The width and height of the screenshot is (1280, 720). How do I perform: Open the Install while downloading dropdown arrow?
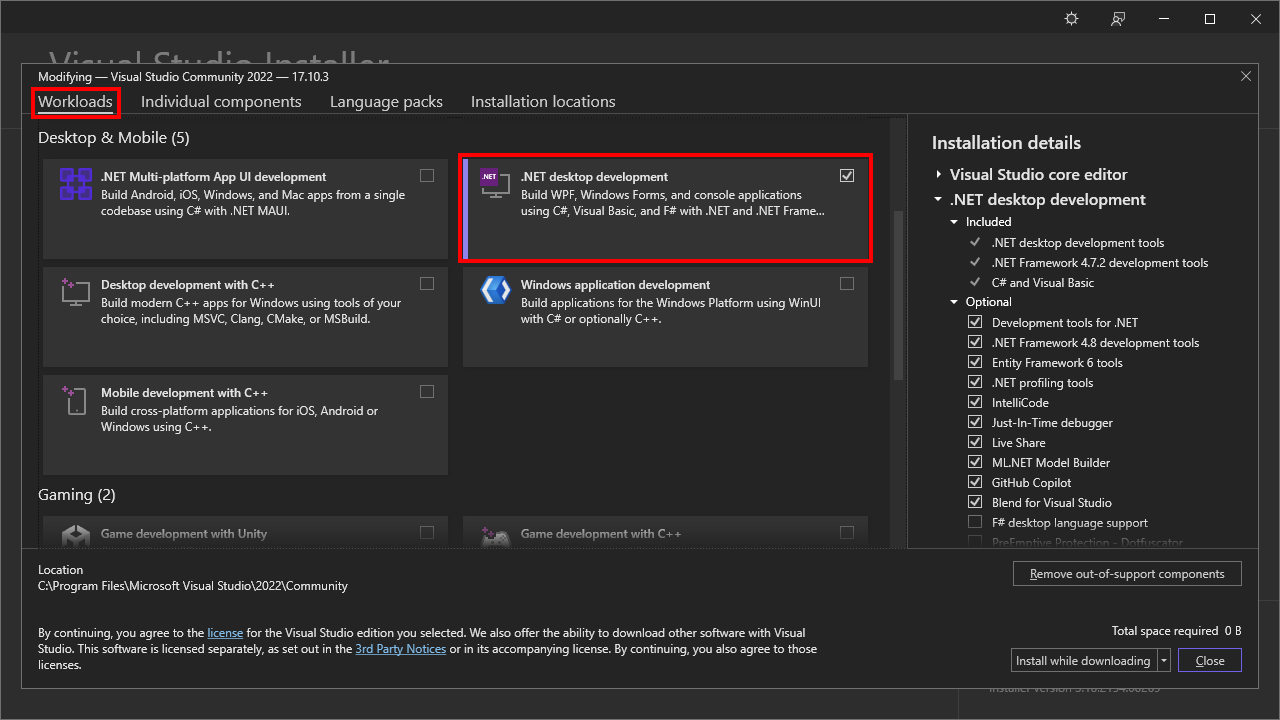(1164, 660)
